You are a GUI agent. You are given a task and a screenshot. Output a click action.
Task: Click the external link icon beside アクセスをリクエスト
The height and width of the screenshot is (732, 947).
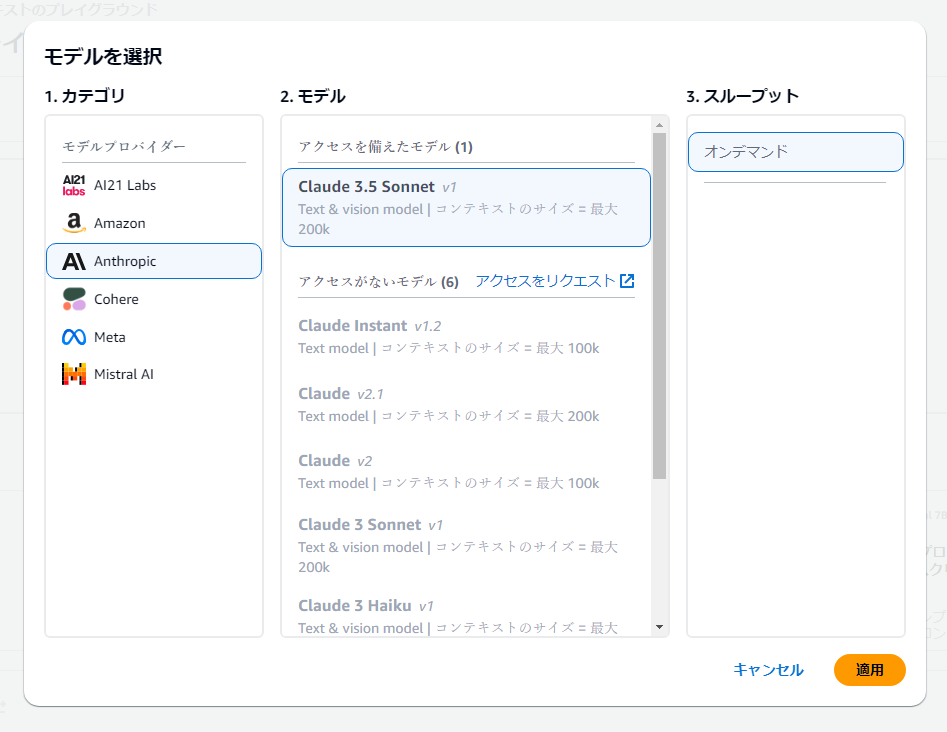click(x=627, y=281)
